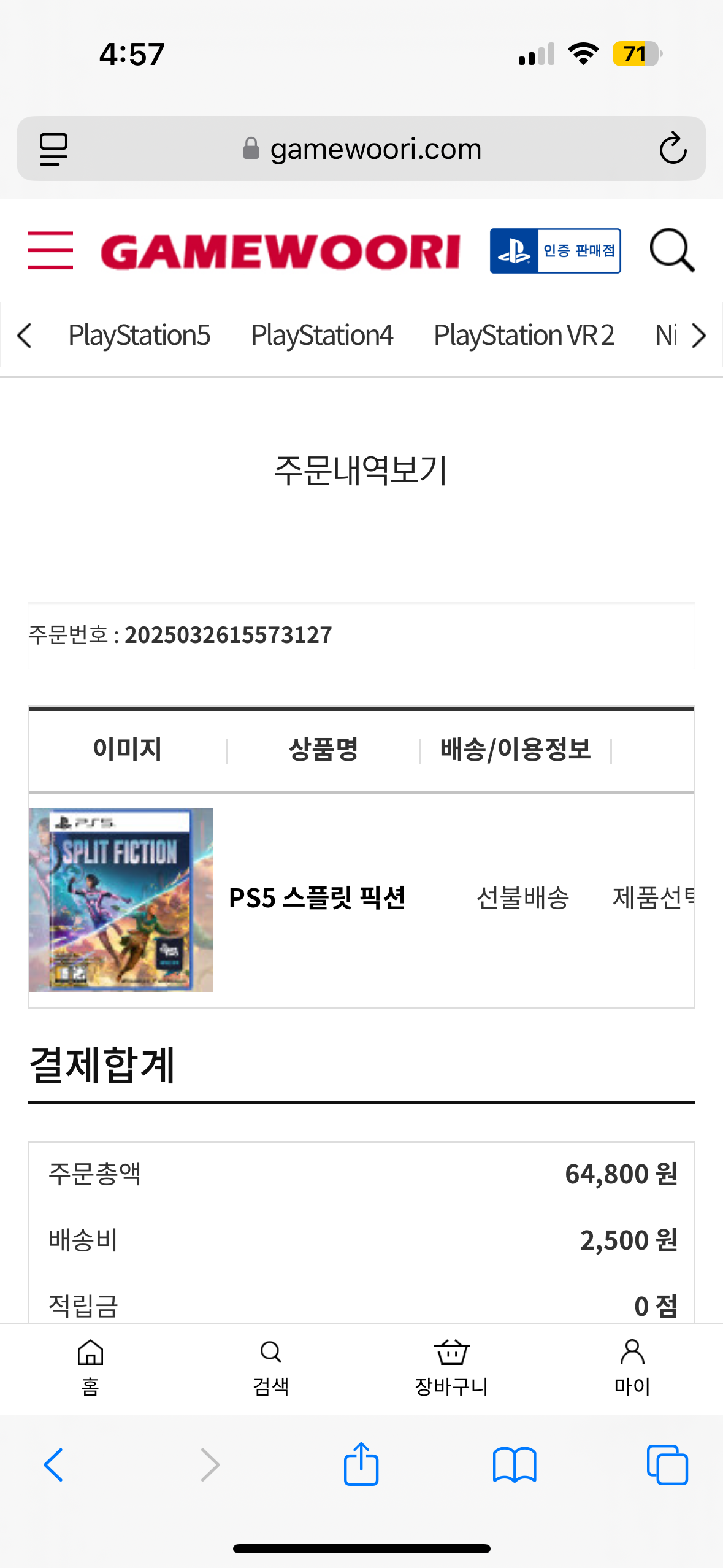Open PS5 스플릿 픽션 product link

(x=317, y=898)
